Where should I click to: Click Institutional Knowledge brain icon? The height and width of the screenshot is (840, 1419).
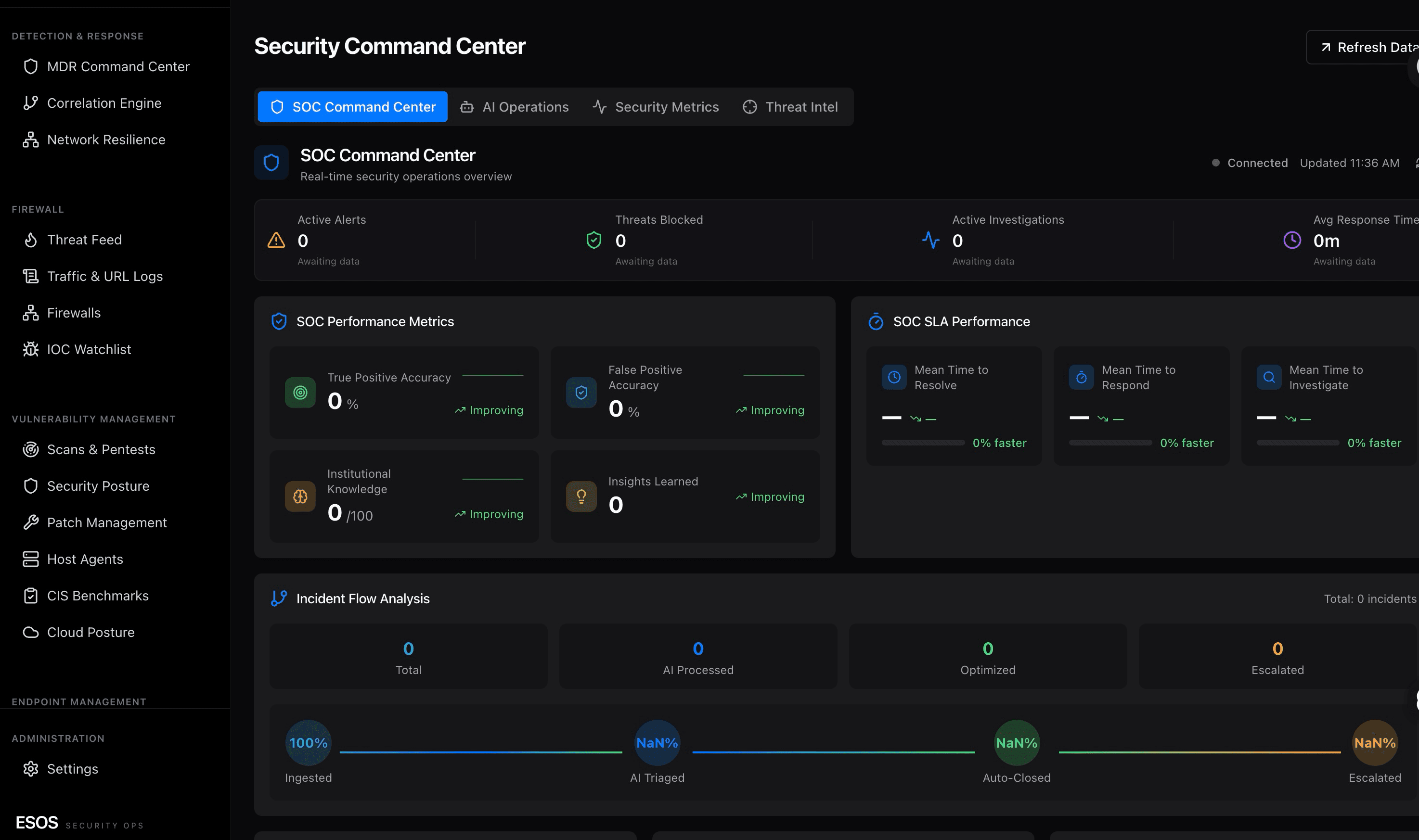pyautogui.click(x=300, y=496)
